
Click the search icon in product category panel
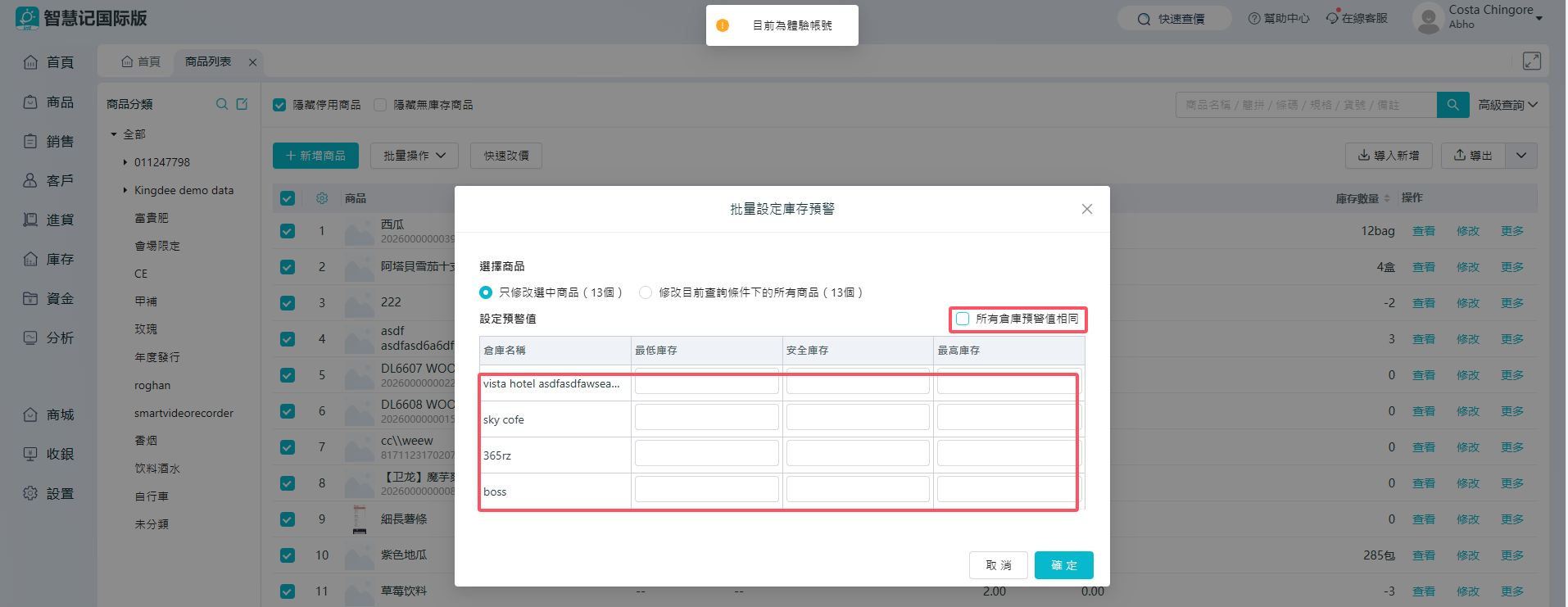(221, 104)
